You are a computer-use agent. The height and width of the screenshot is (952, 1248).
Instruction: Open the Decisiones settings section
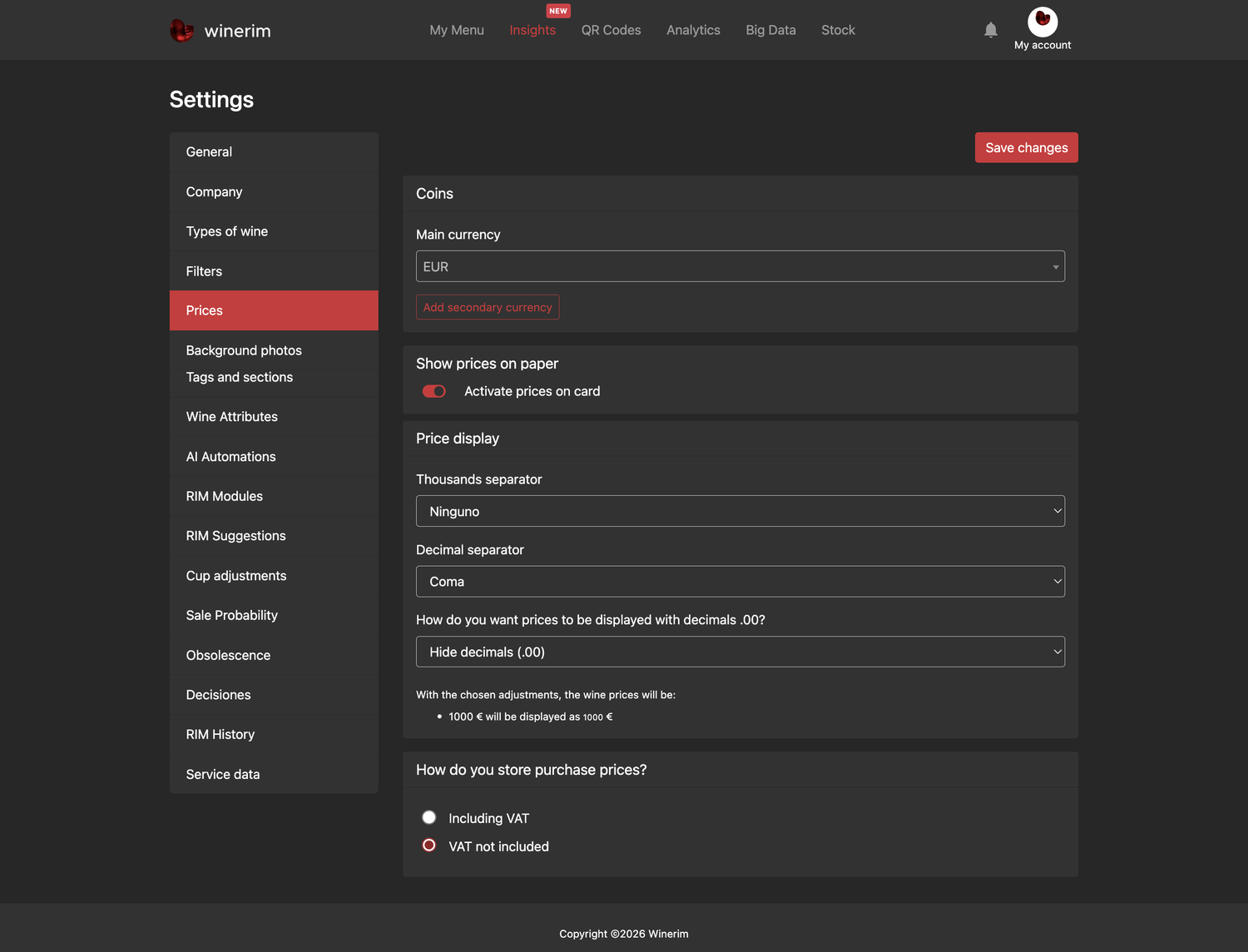(274, 695)
